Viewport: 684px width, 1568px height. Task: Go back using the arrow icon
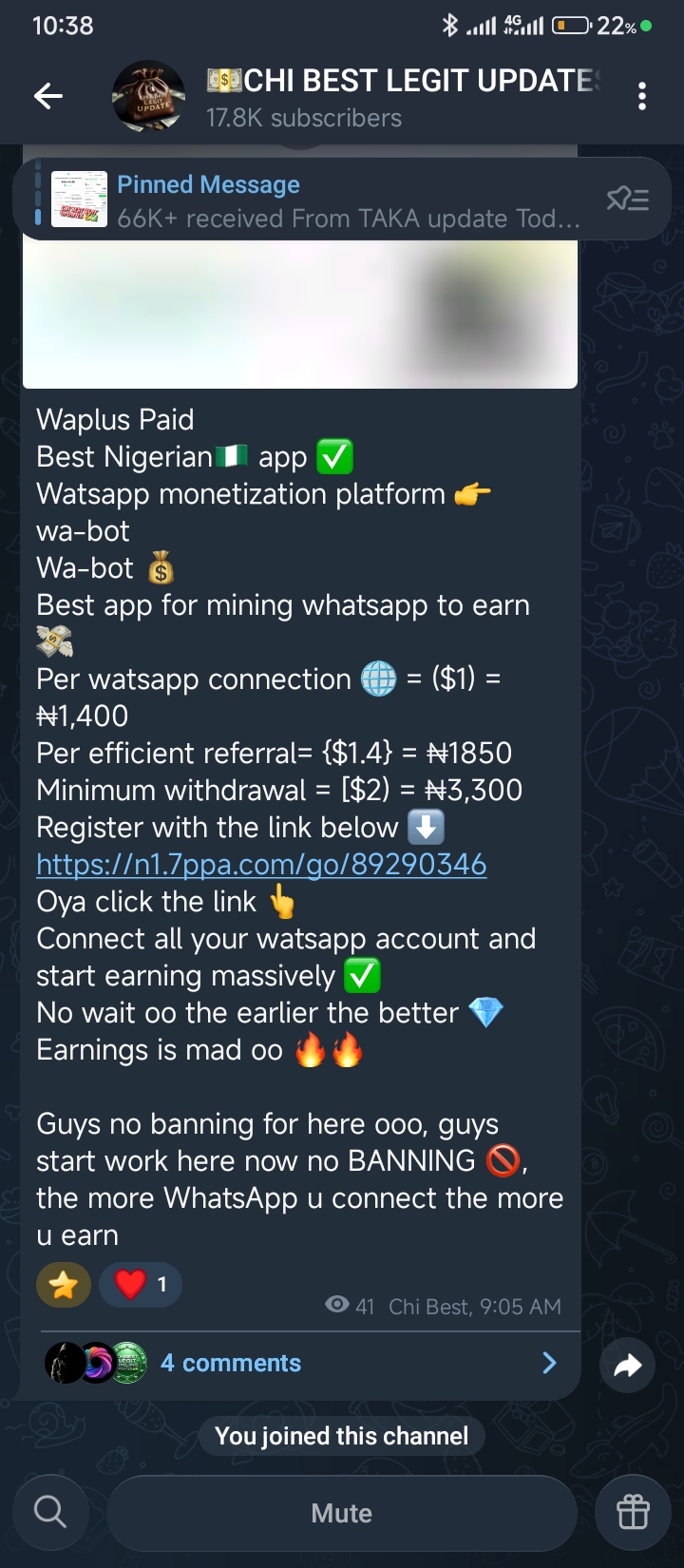coord(48,96)
